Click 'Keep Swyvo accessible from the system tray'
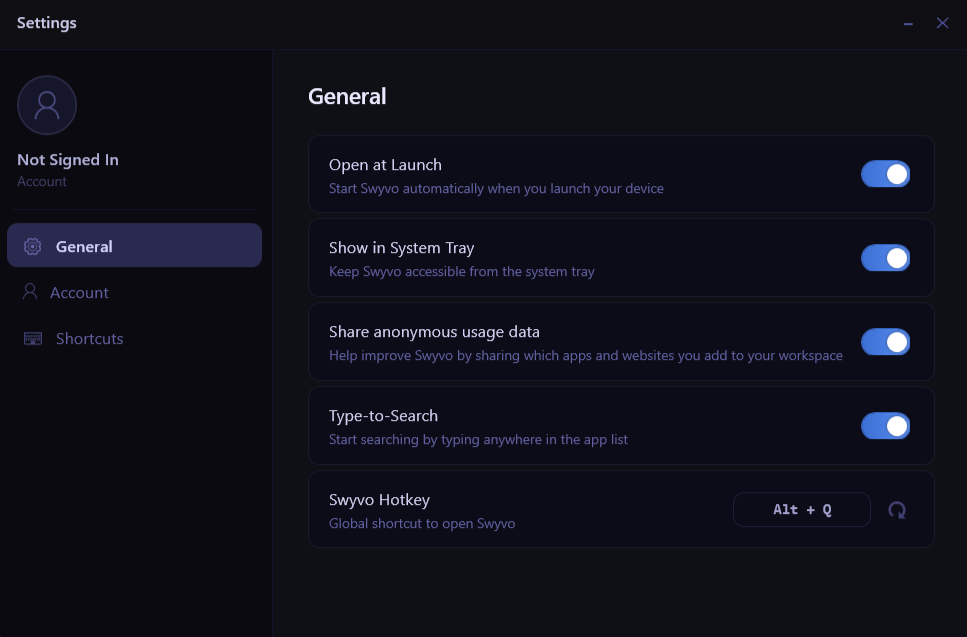This screenshot has height=637, width=967. [462, 271]
